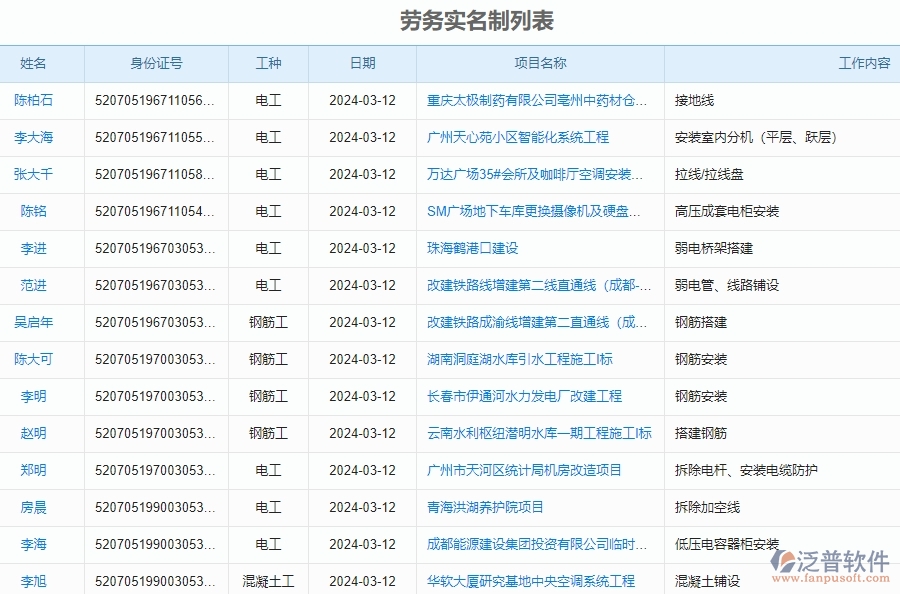Open 陈铭's detail record

click(x=40, y=211)
